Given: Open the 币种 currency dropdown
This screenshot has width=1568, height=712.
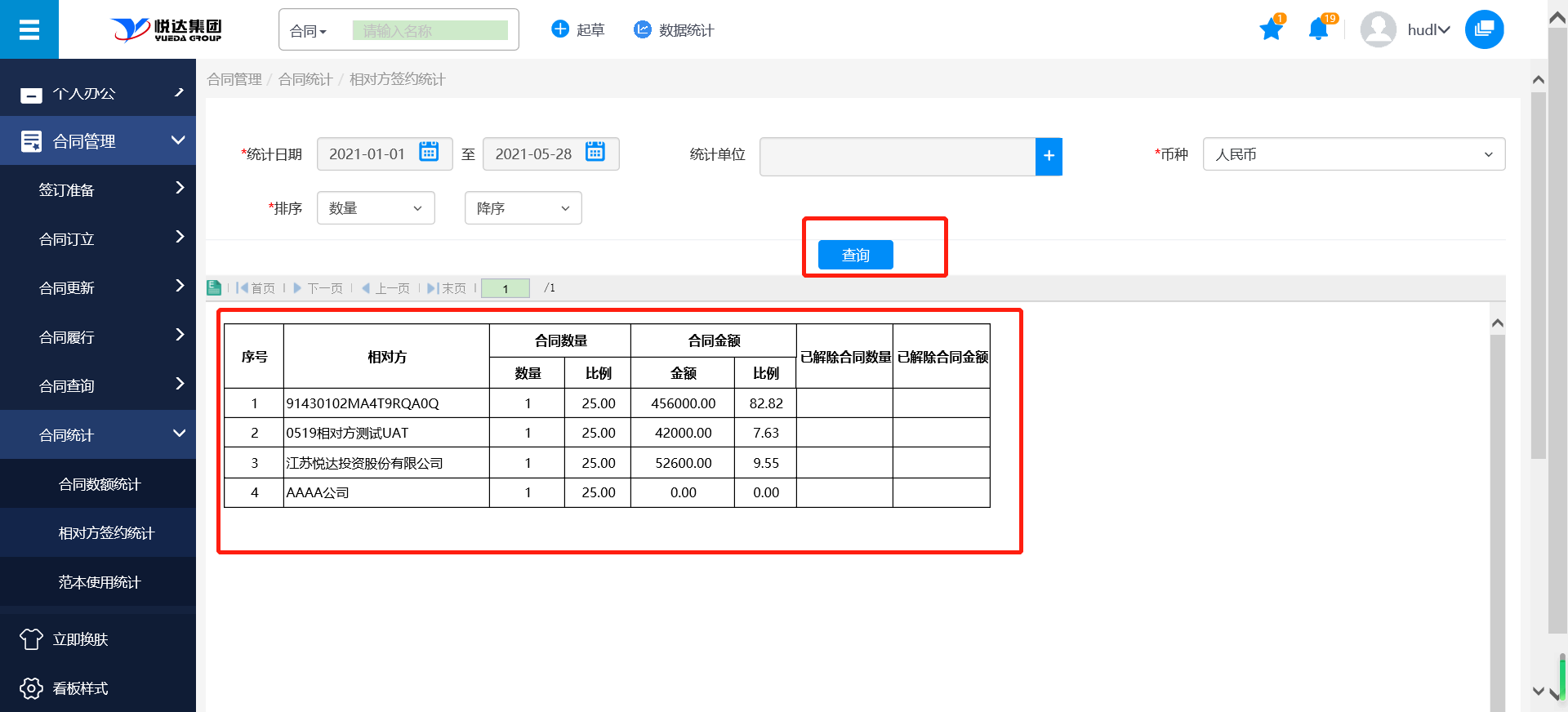Looking at the screenshot, I should [1353, 154].
